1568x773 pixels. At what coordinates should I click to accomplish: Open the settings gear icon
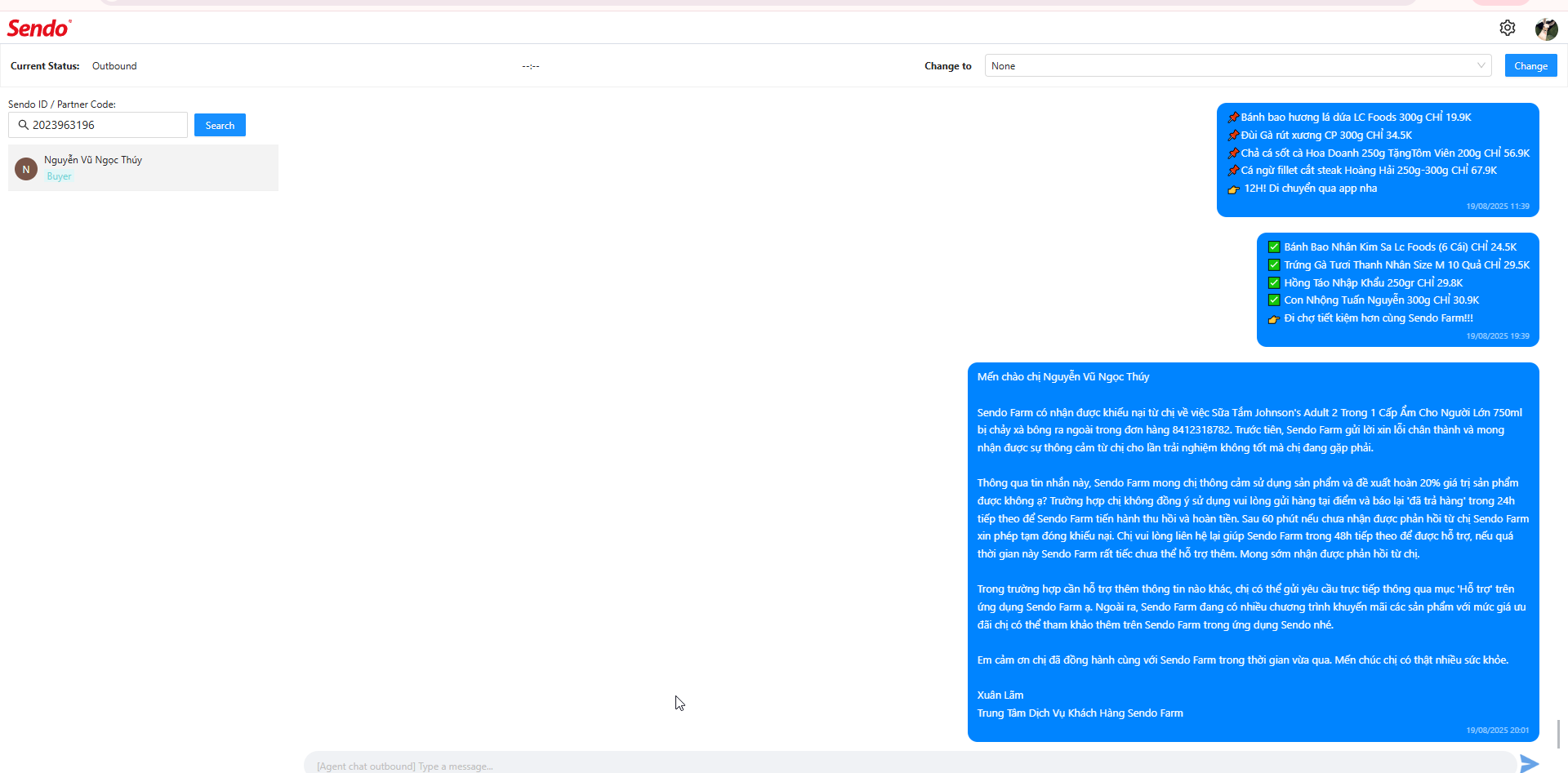tap(1508, 28)
